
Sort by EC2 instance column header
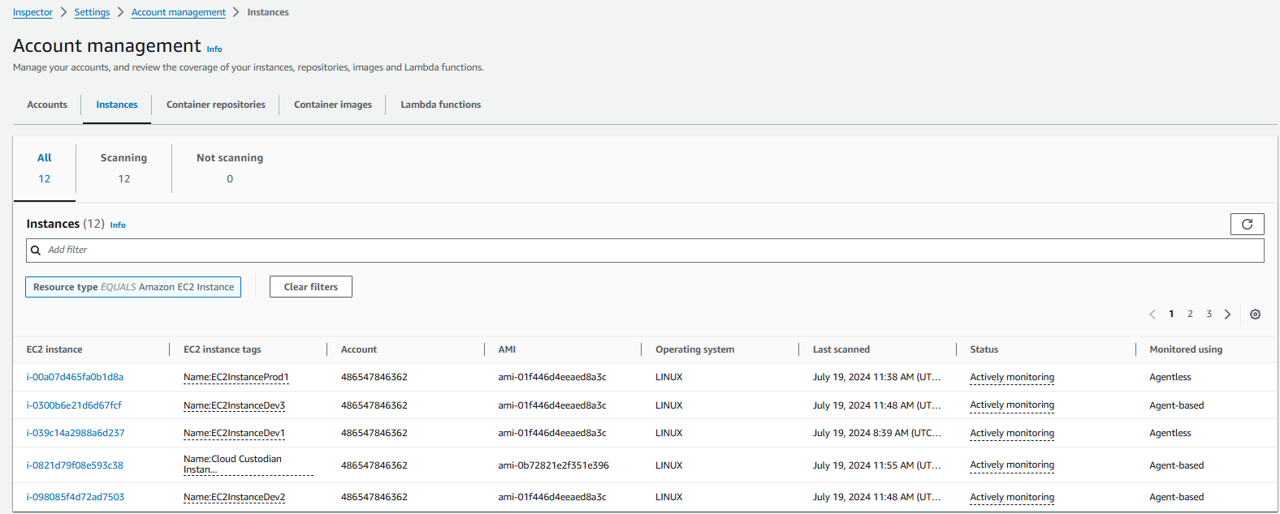tap(54, 349)
